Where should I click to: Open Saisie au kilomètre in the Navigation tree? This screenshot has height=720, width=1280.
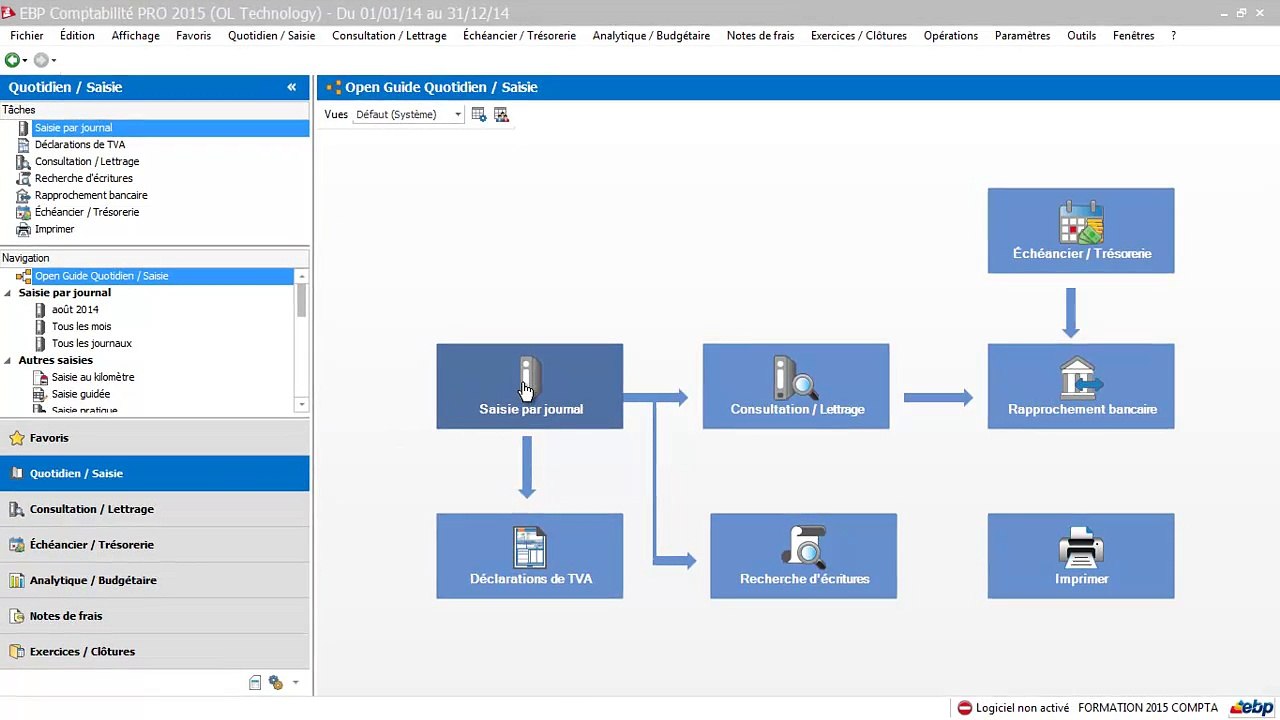[92, 378]
